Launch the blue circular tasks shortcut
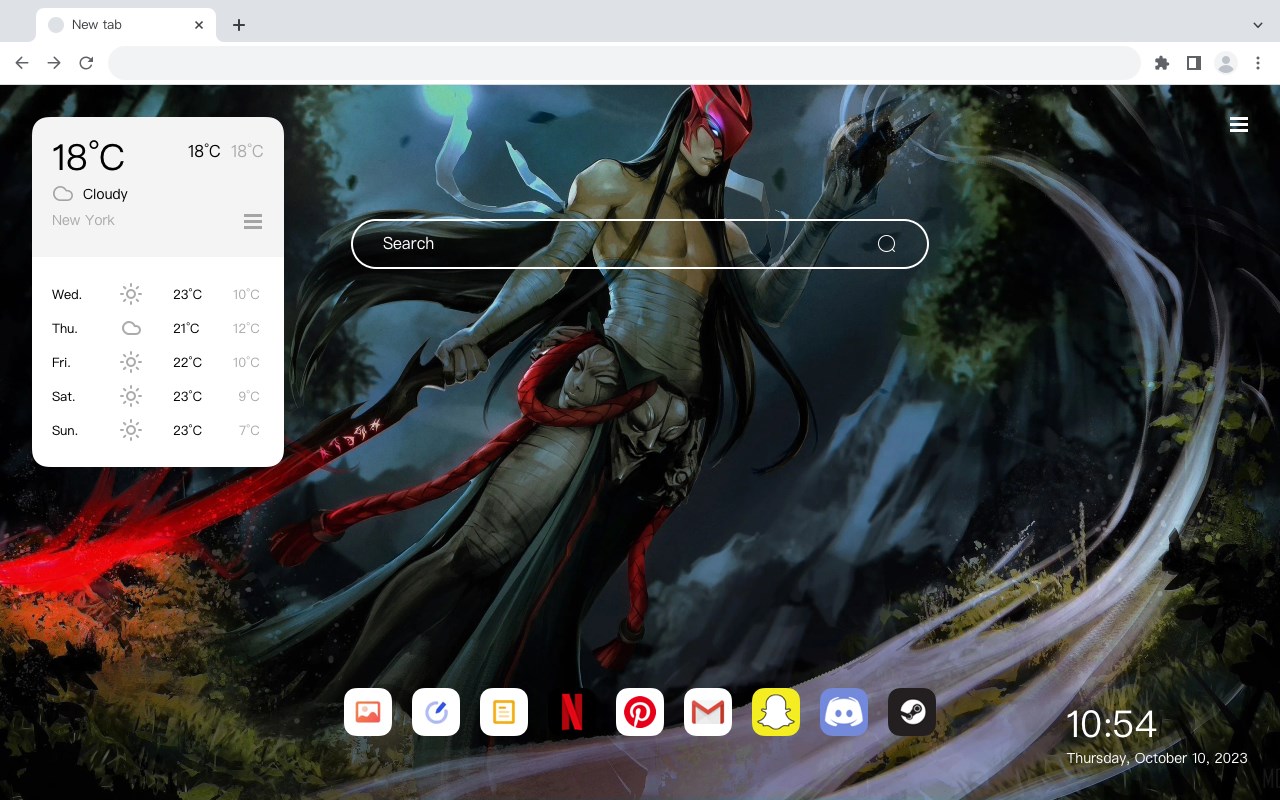Image resolution: width=1280 pixels, height=800 pixels. point(436,712)
